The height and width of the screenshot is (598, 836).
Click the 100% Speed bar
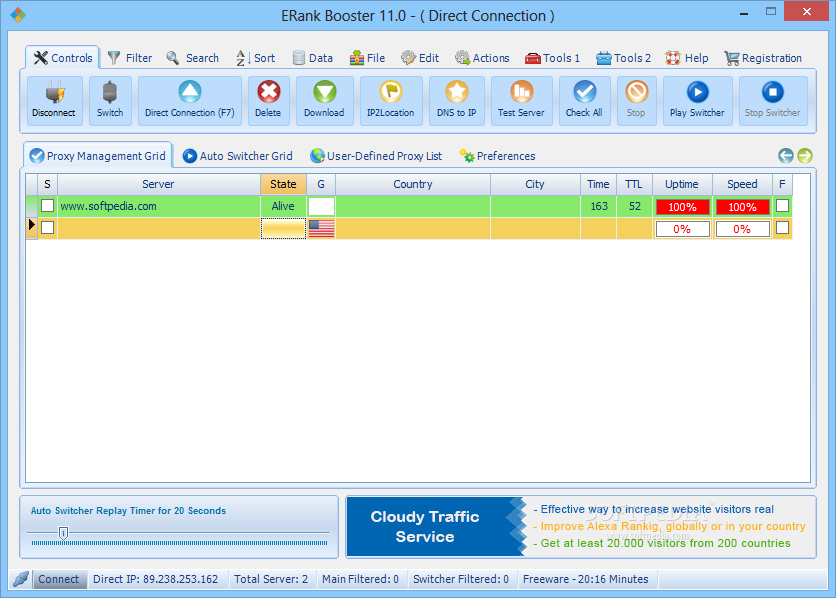742,207
